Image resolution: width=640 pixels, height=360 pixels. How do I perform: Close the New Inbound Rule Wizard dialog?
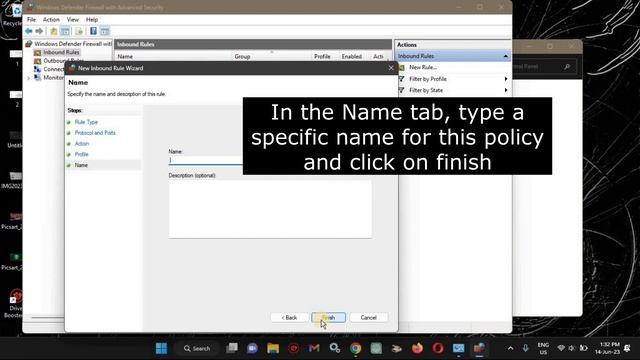coord(391,68)
